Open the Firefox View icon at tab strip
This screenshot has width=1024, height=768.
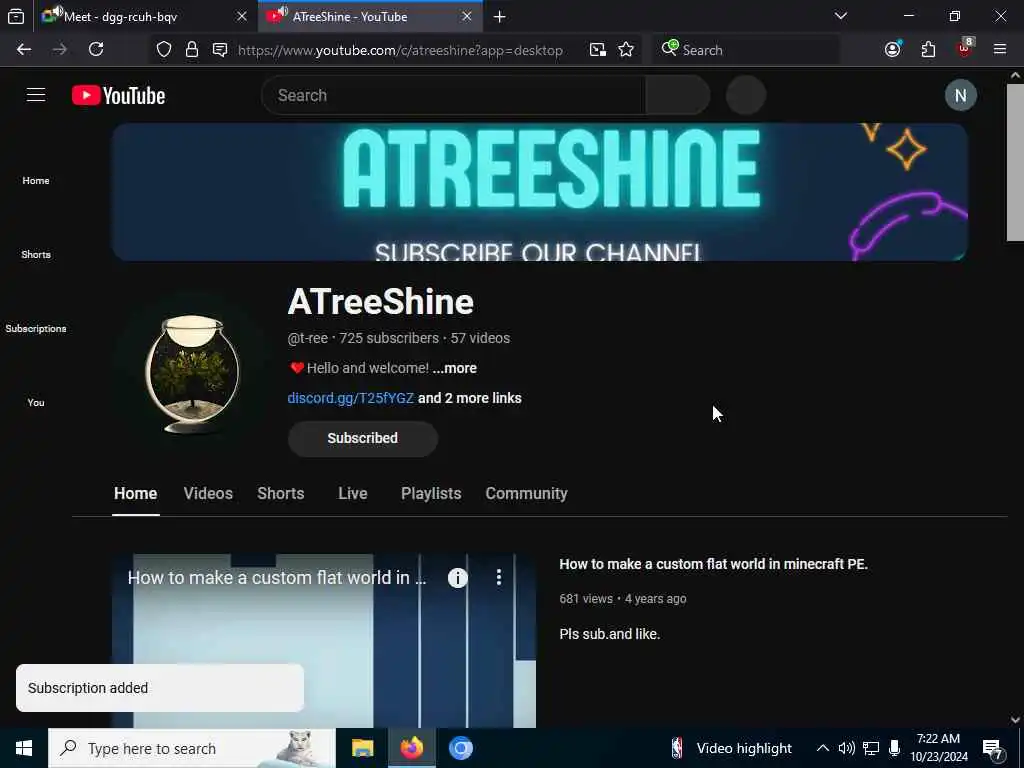(16, 17)
